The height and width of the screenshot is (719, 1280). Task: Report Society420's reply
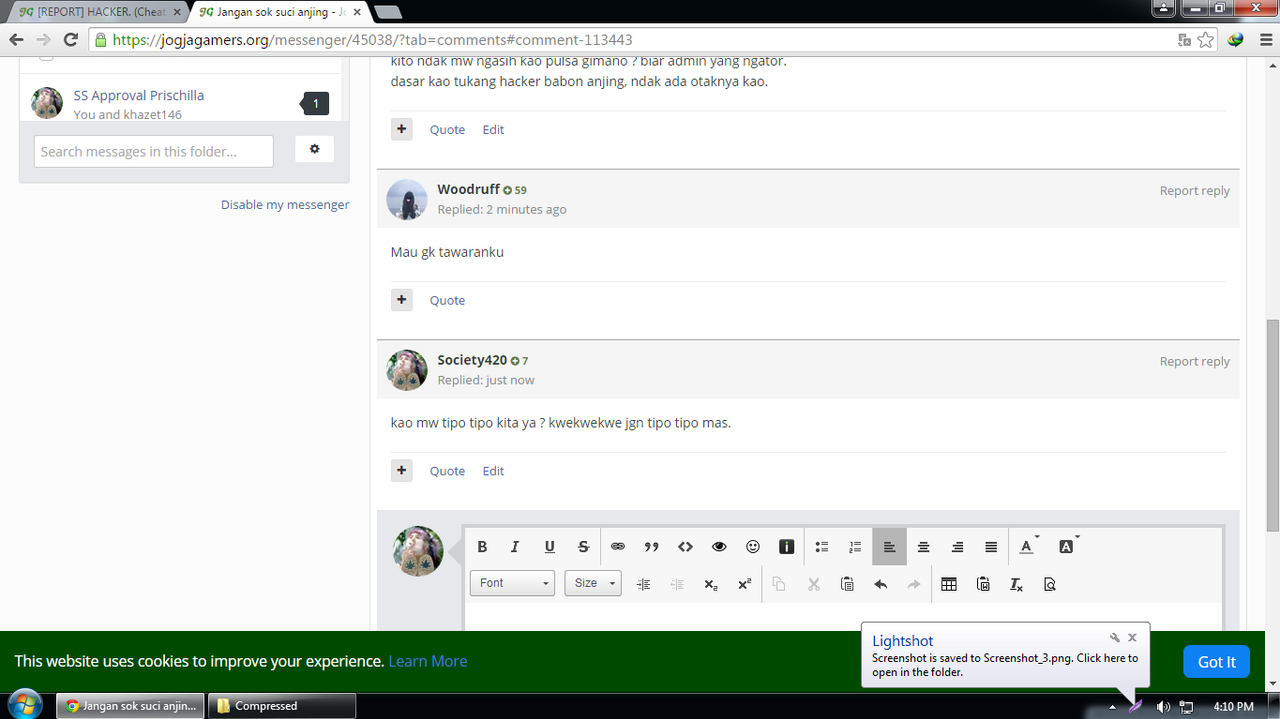click(x=1194, y=362)
